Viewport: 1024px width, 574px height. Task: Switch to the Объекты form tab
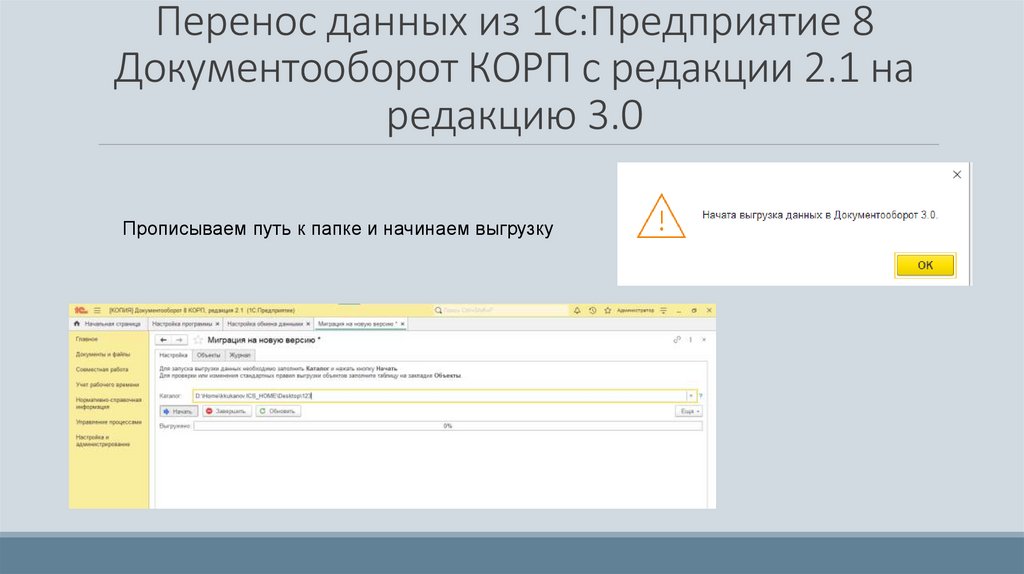coord(208,355)
